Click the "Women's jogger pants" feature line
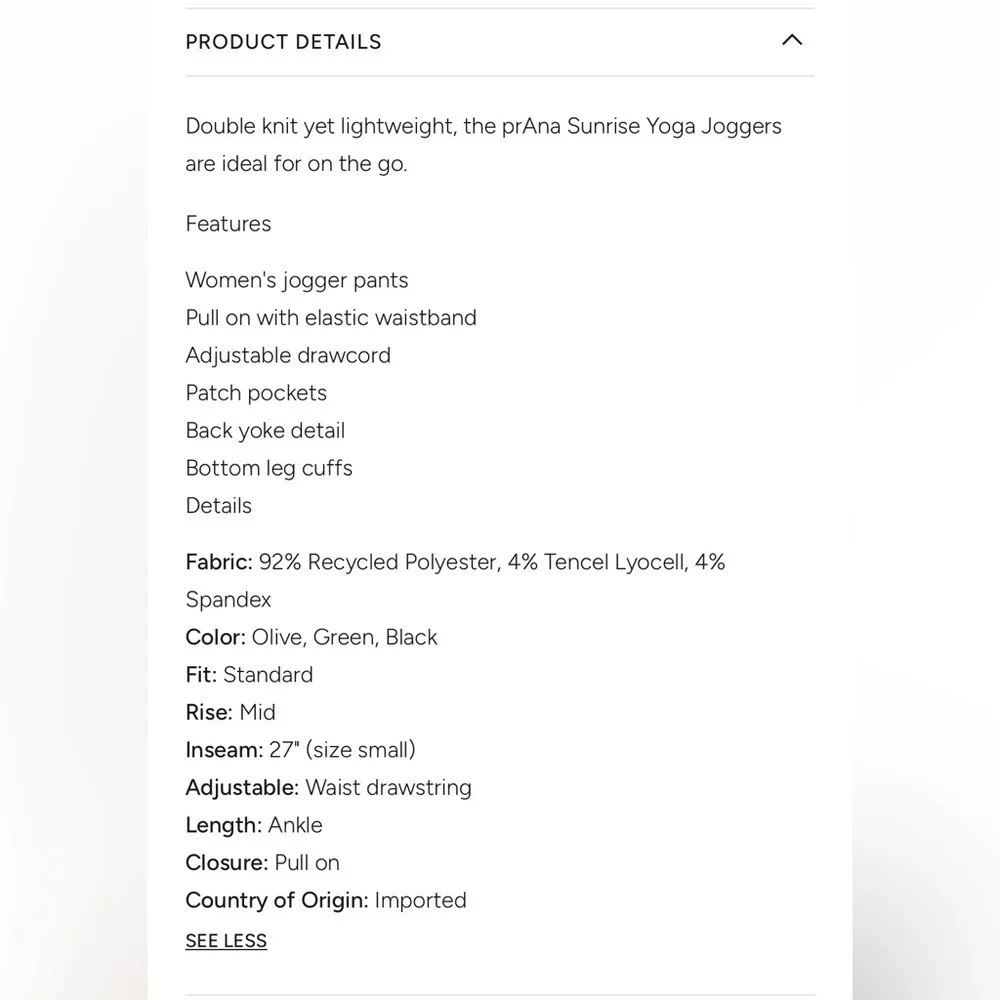The image size is (1000, 1000). point(297,281)
